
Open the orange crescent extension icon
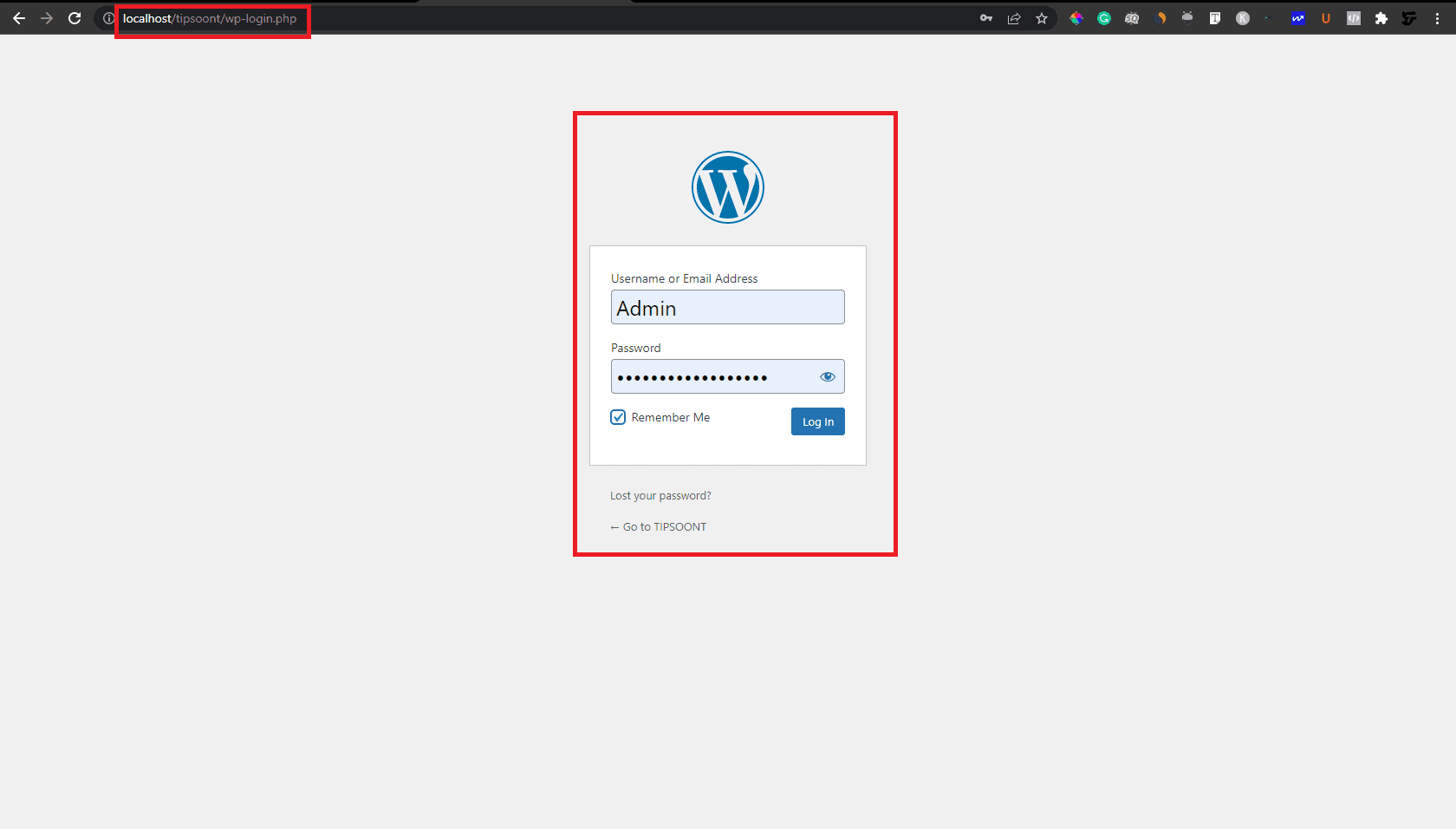[x=1160, y=18]
